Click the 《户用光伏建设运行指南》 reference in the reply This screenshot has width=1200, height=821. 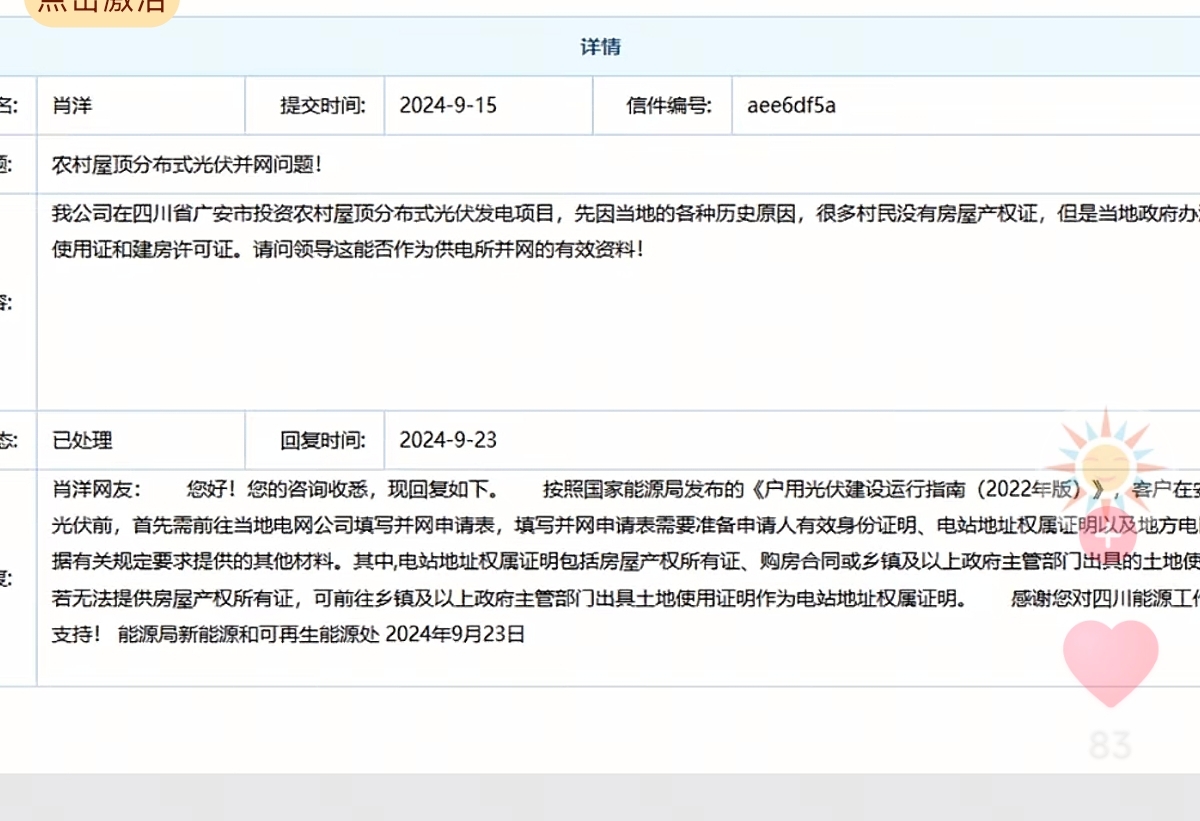point(930,490)
